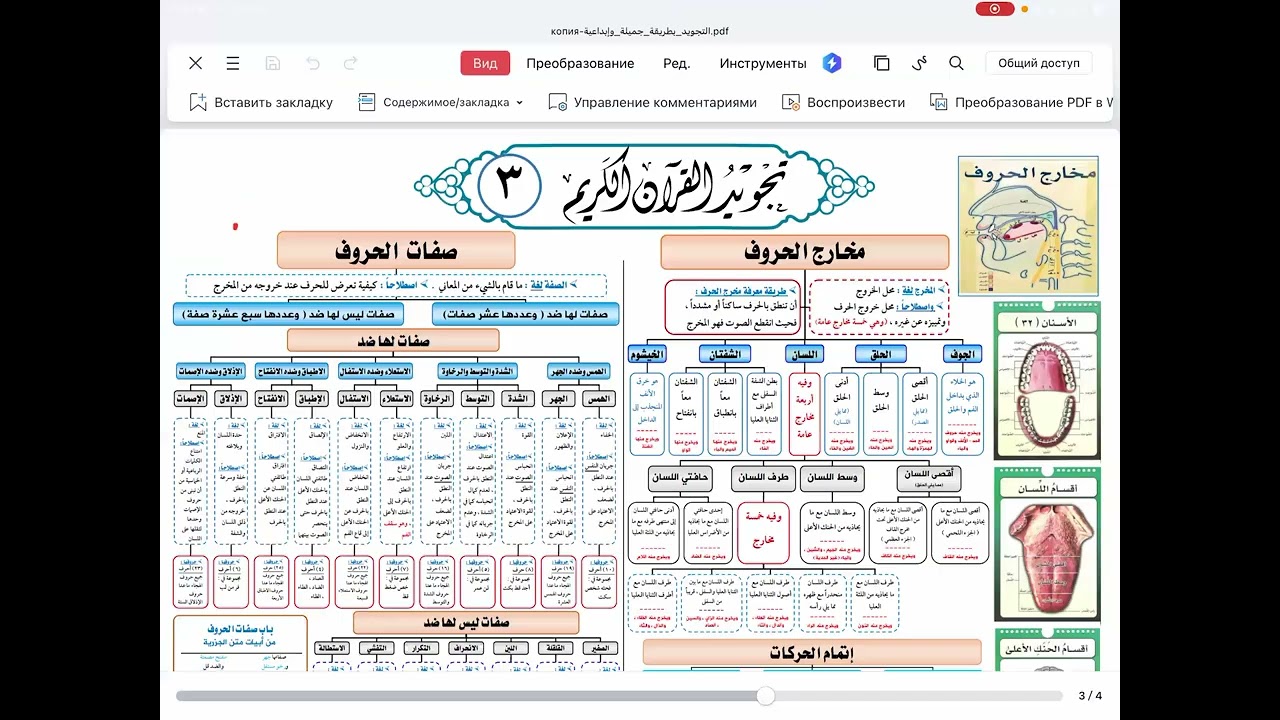Click the box القلقلة in bottom row
The image size is (1280, 720).
[x=555, y=648]
